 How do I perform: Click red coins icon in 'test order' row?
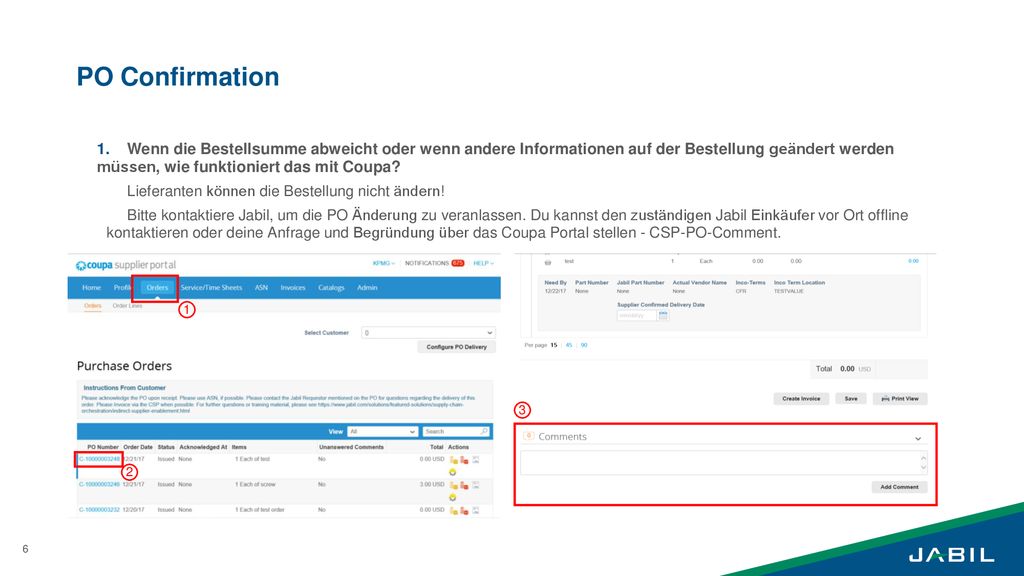tap(464, 511)
